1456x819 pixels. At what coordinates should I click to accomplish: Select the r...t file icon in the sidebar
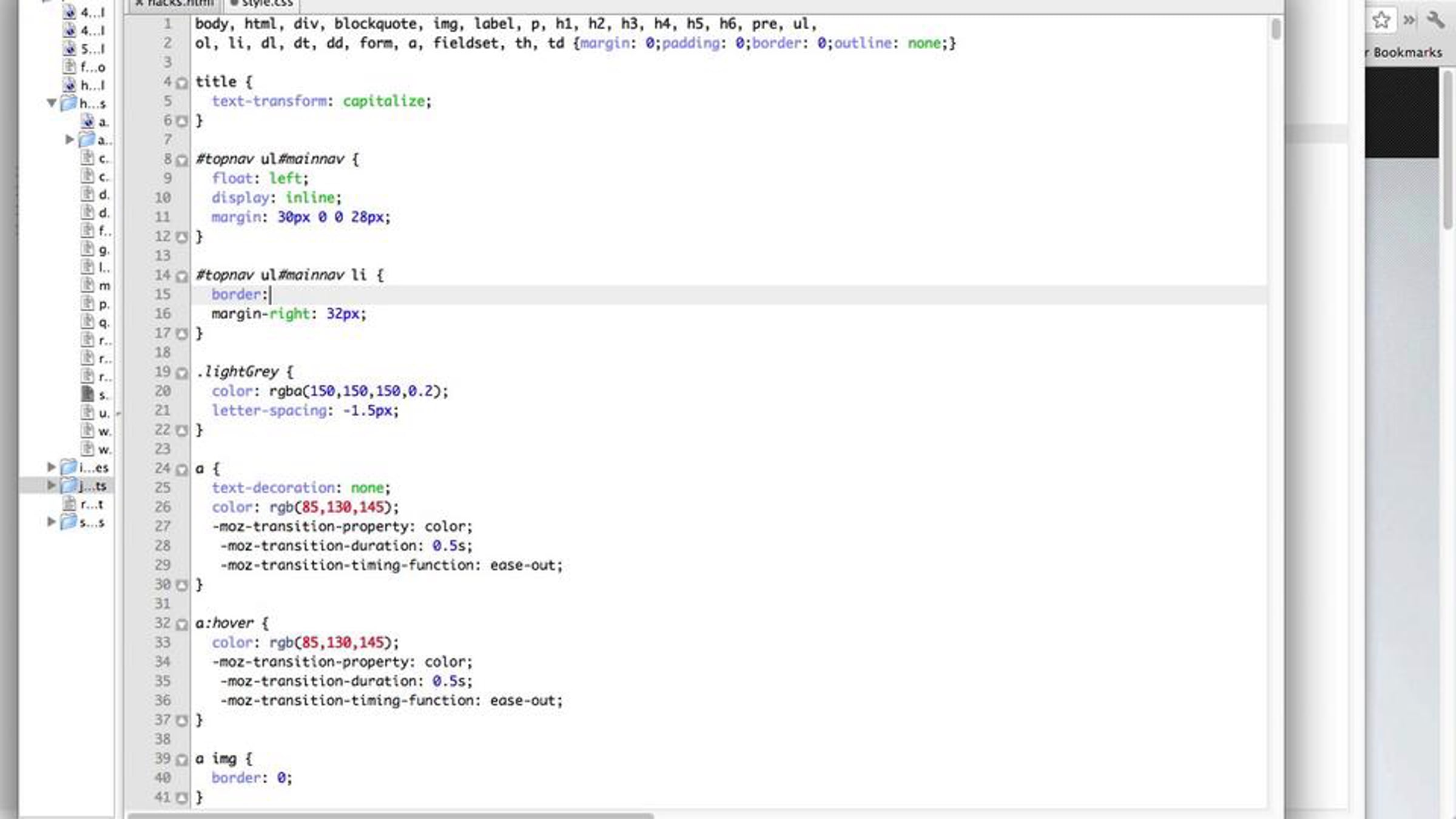click(70, 504)
